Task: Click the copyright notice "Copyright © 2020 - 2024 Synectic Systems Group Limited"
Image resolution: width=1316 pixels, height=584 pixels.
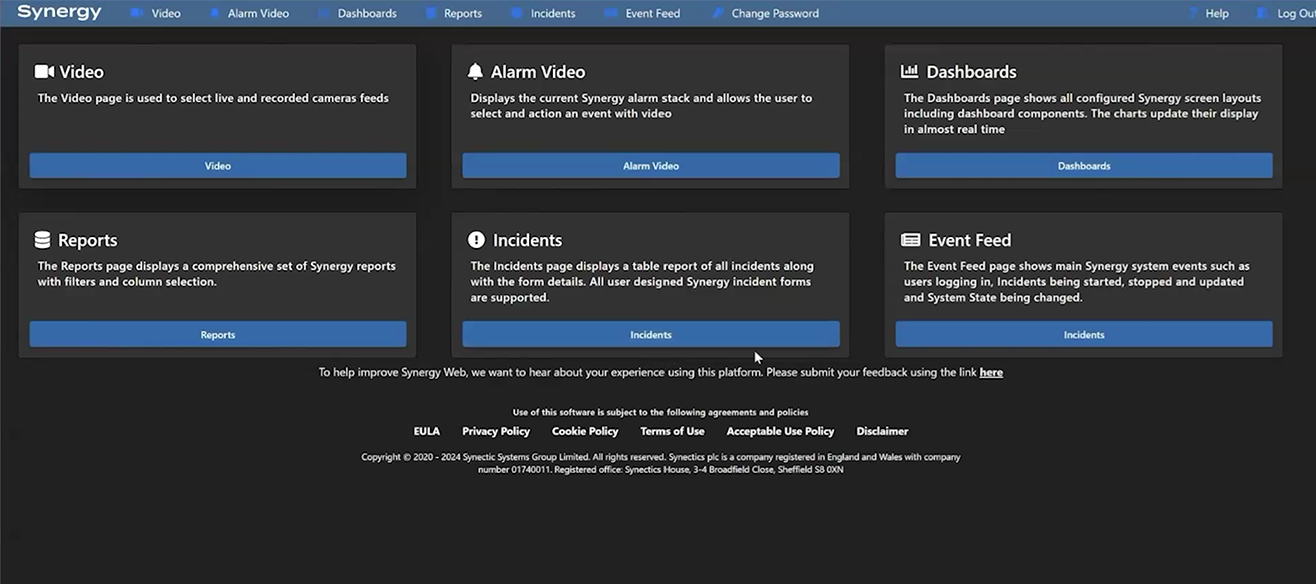Action: click(660, 463)
